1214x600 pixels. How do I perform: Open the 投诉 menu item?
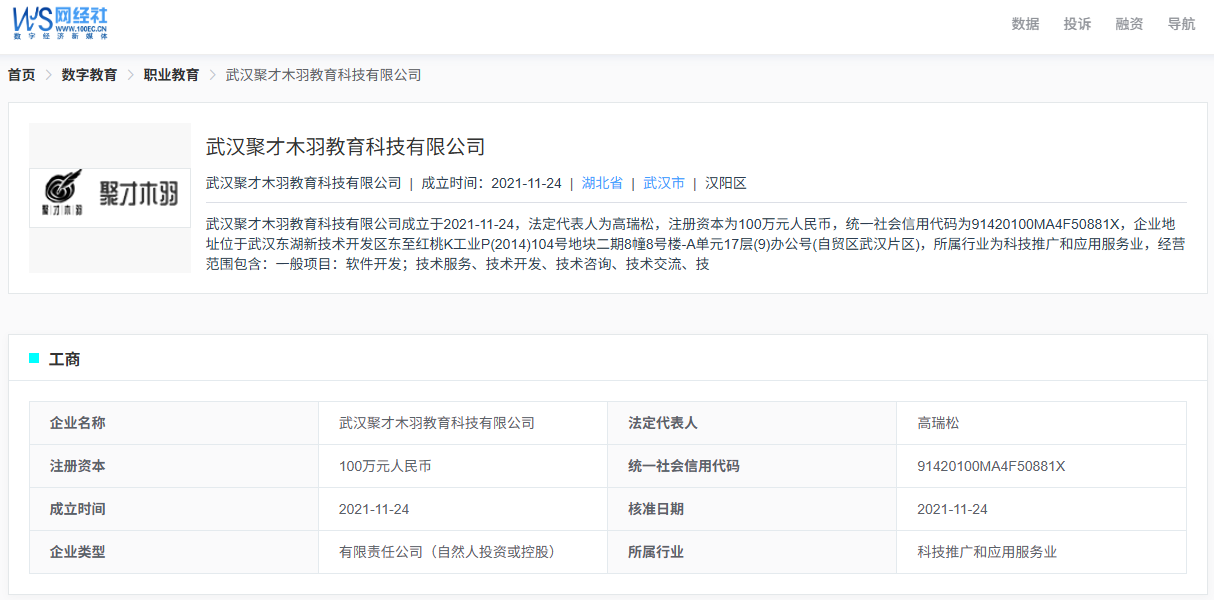(x=1077, y=24)
